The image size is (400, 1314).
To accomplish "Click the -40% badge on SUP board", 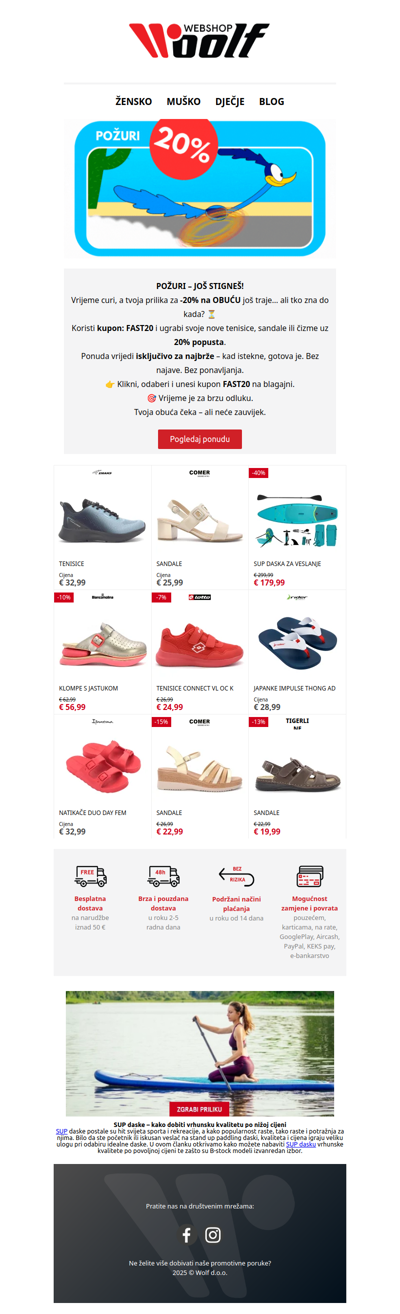I will coord(258,472).
